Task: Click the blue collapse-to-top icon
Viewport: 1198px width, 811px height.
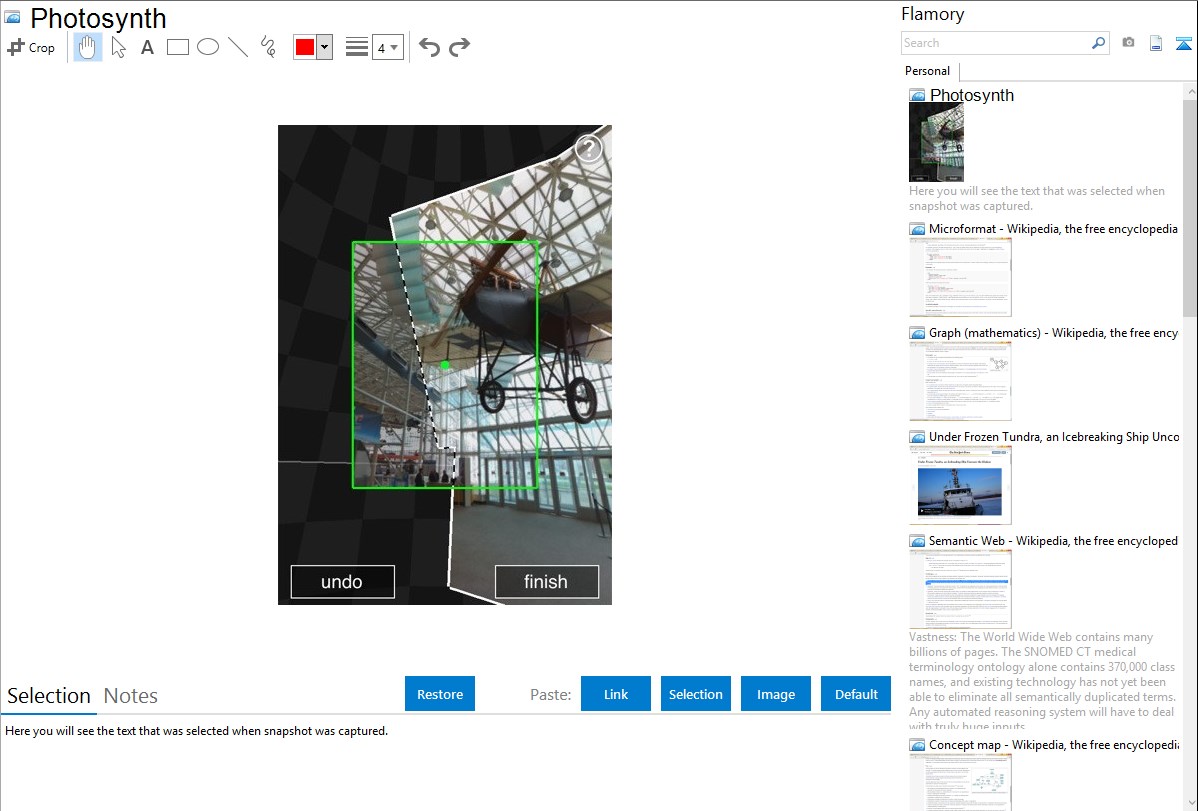Action: point(1183,43)
